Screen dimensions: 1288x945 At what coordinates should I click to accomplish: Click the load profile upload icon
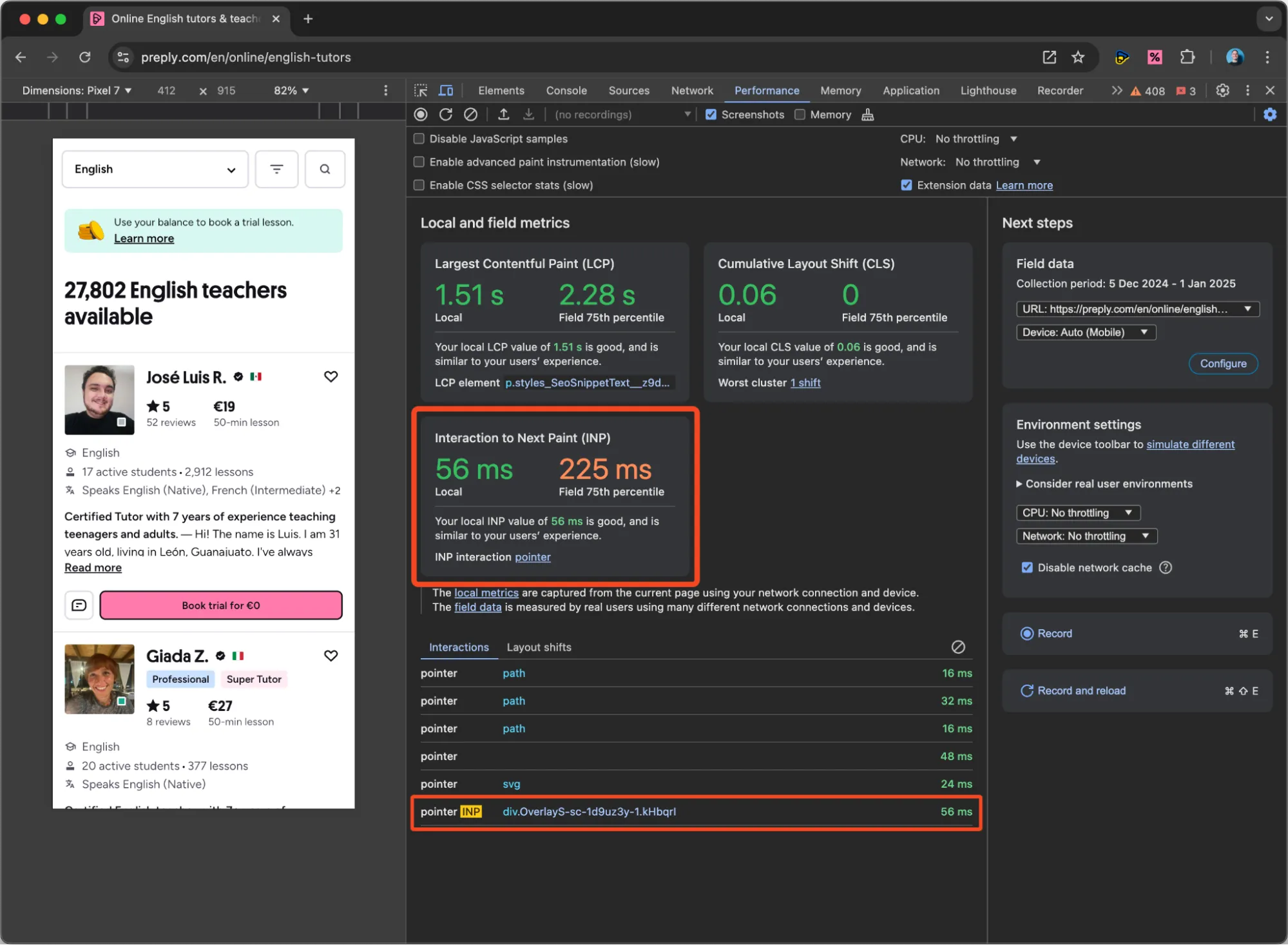coord(504,115)
